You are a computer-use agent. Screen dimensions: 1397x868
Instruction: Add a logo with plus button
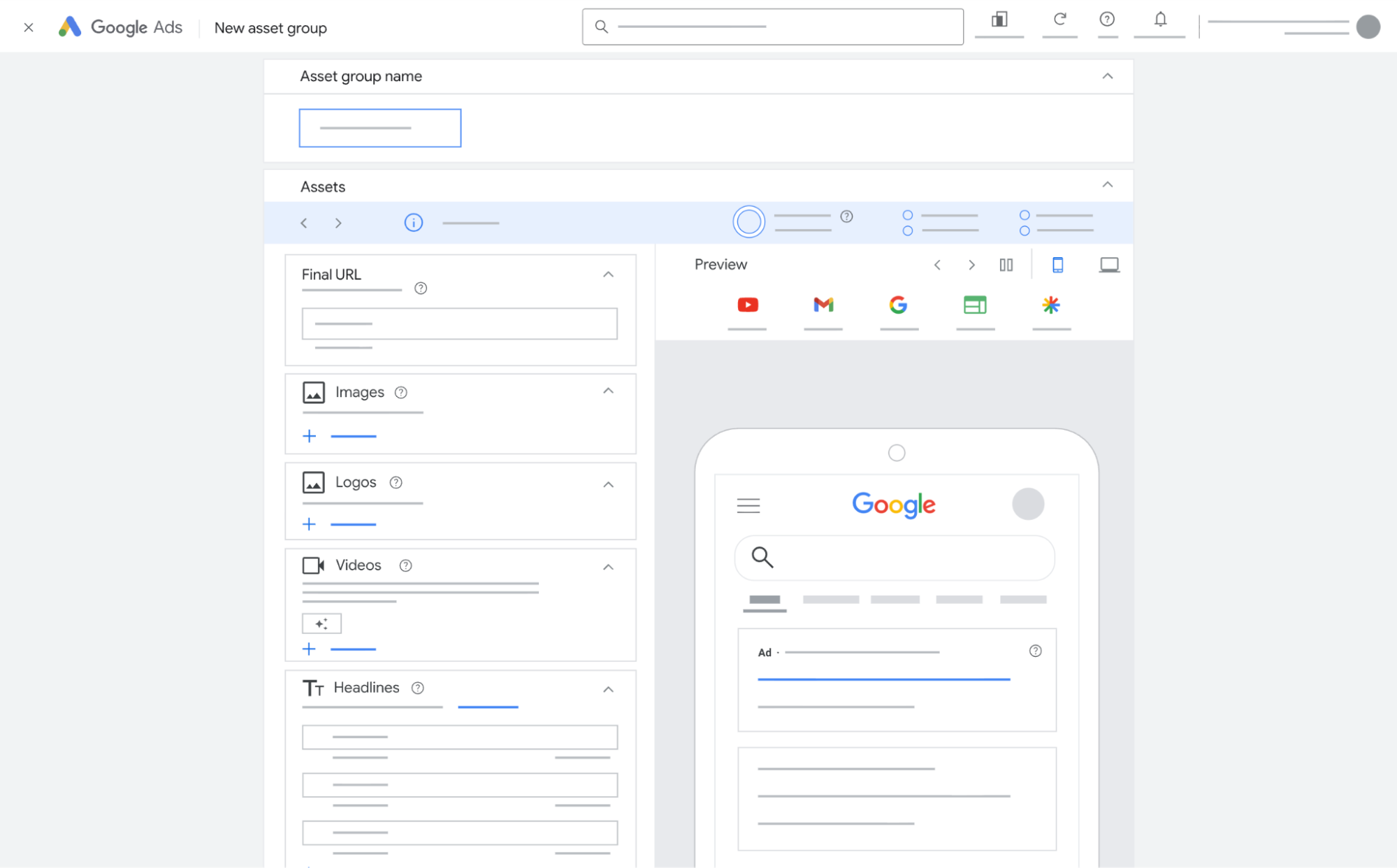pos(309,524)
